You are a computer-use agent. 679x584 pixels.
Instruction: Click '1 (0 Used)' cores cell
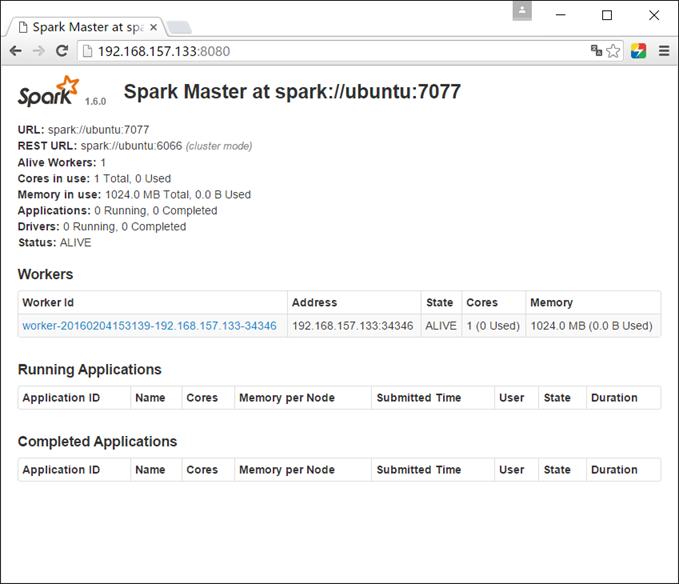coord(493,326)
